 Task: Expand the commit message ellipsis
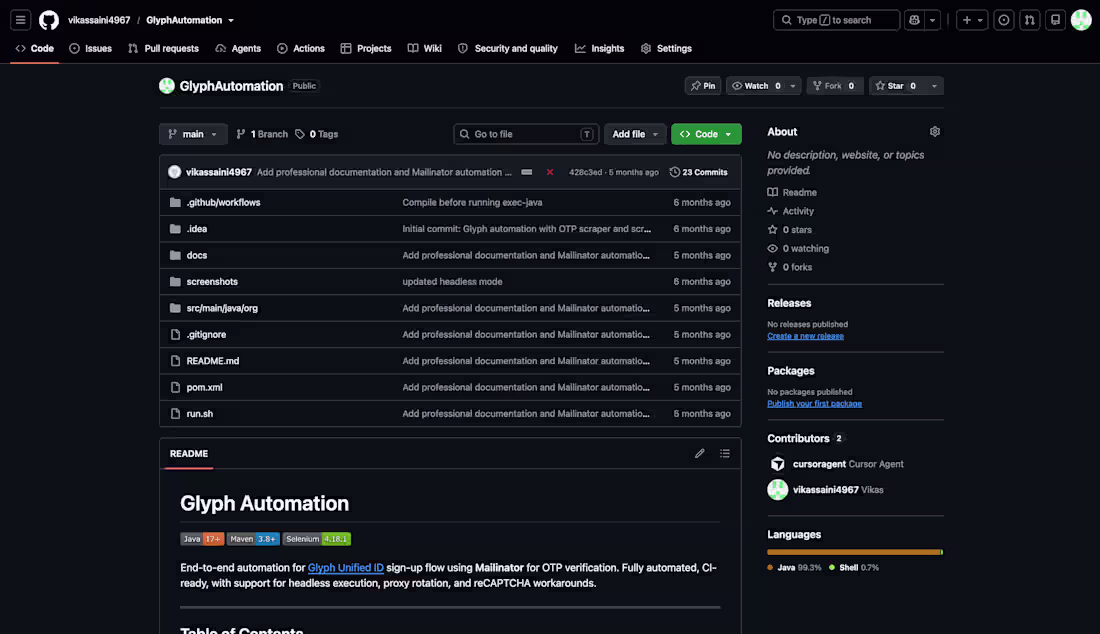click(527, 172)
